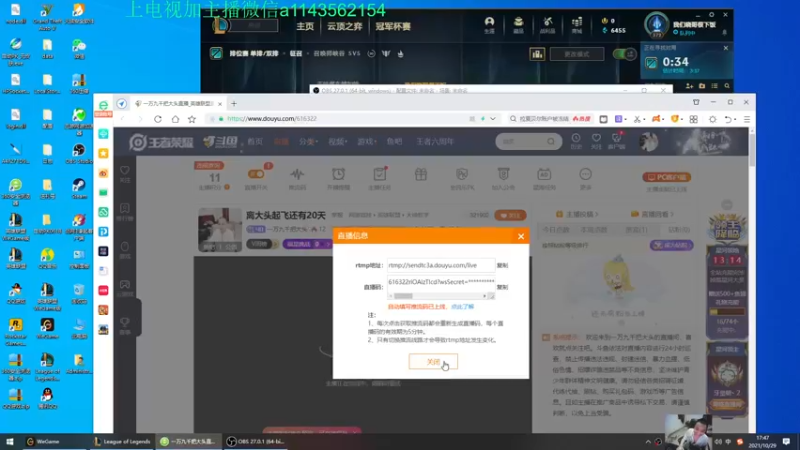Screen dimensions: 800x450
Task: Open the store icon in League client
Action: [x=577, y=24]
